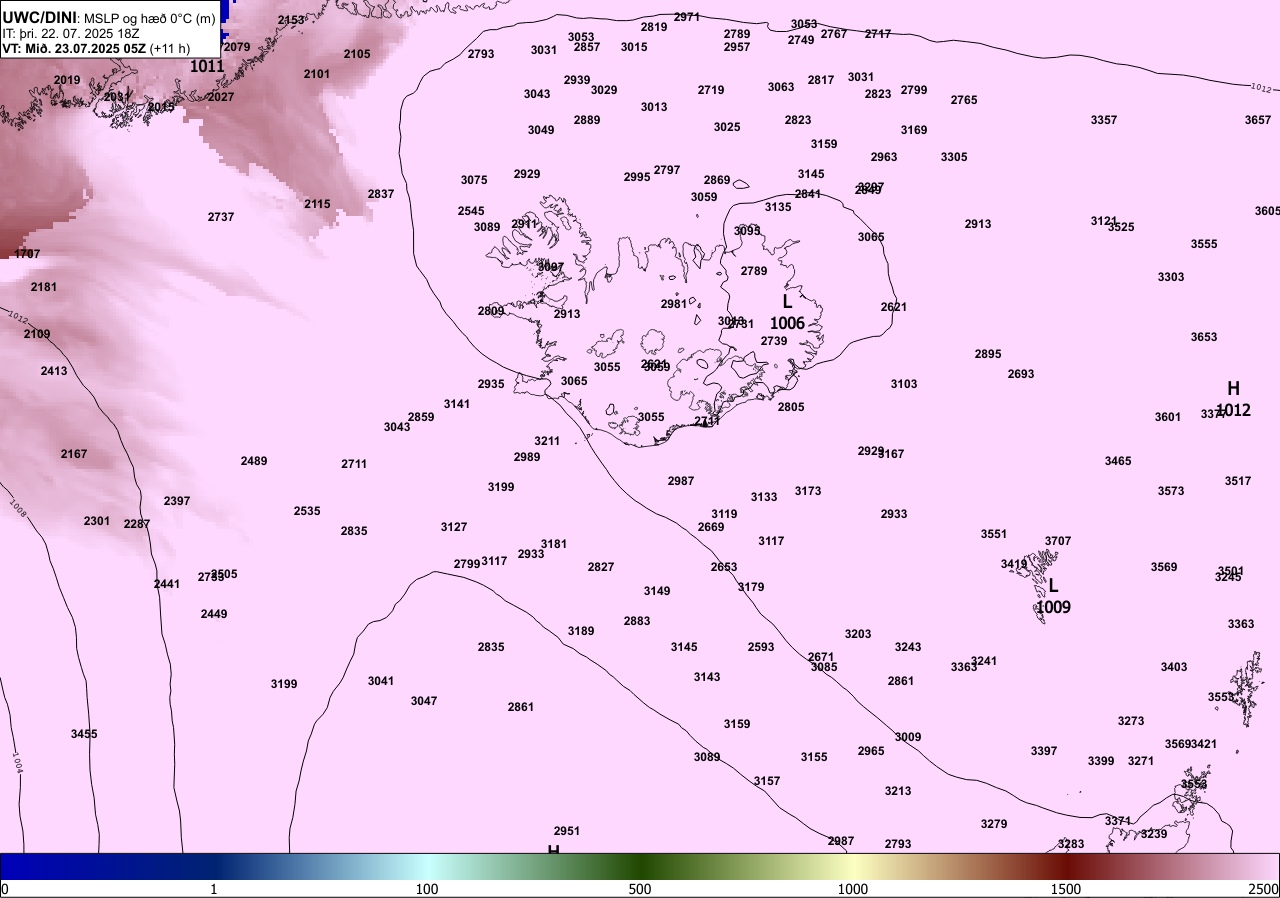Click the 2105 height value
The width and height of the screenshot is (1280, 898).
click(x=357, y=54)
